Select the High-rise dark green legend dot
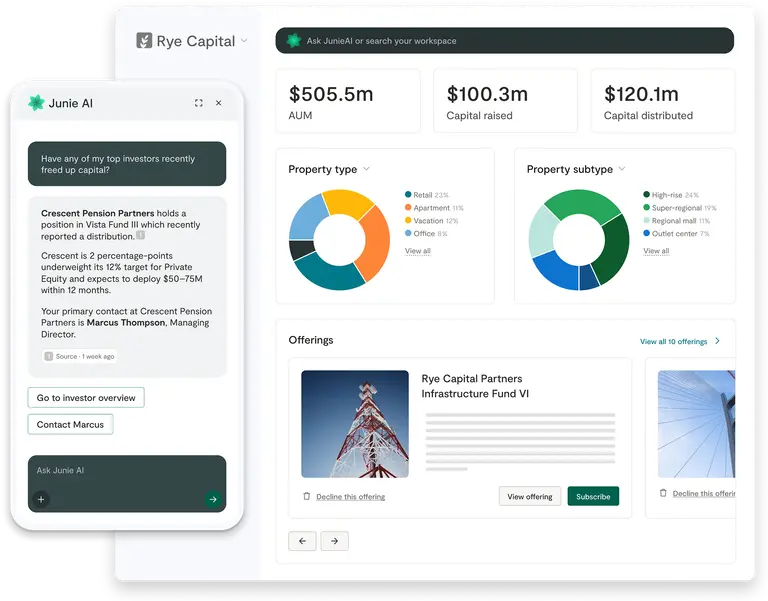 (x=647, y=194)
